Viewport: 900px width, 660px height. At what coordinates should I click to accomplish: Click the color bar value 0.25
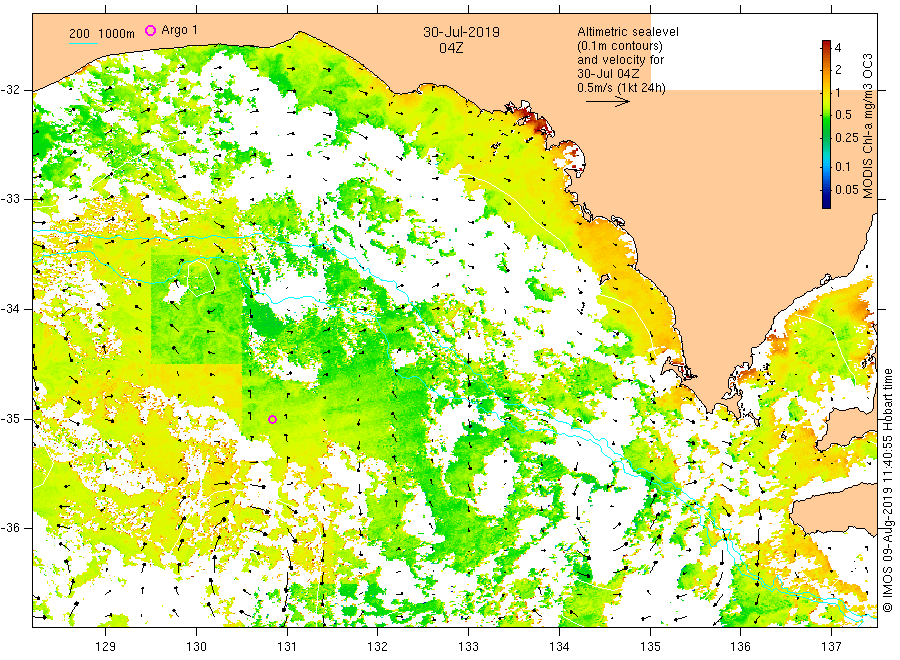click(847, 138)
